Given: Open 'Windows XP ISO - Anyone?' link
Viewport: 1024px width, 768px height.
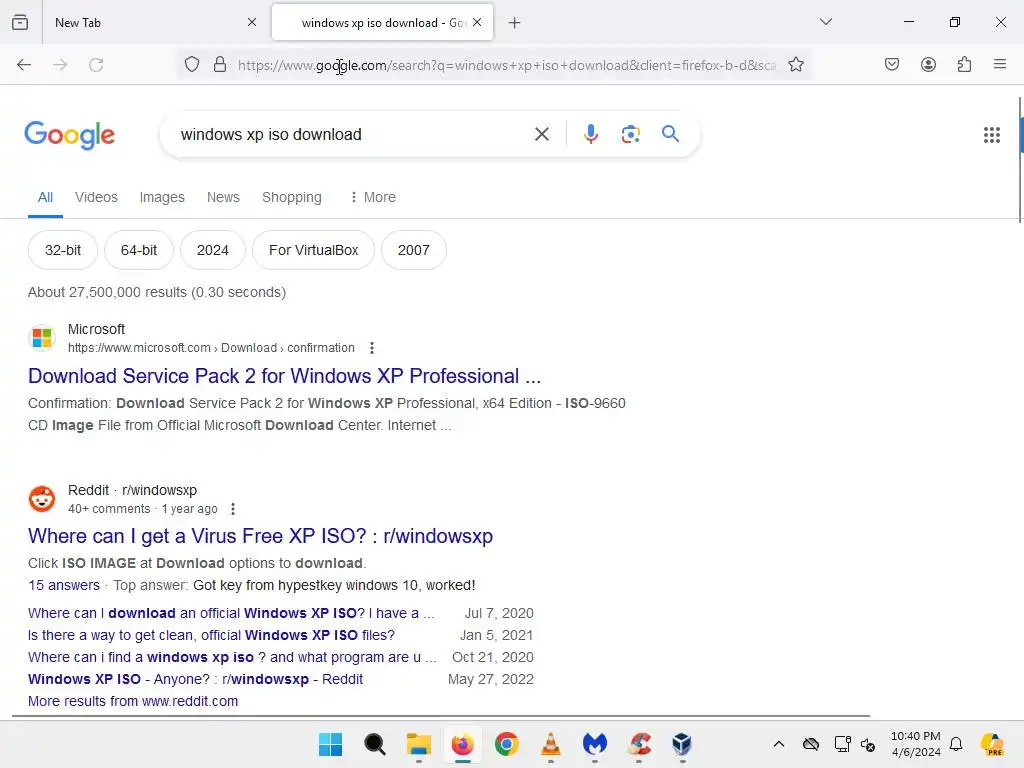Looking at the screenshot, I should click(x=195, y=679).
